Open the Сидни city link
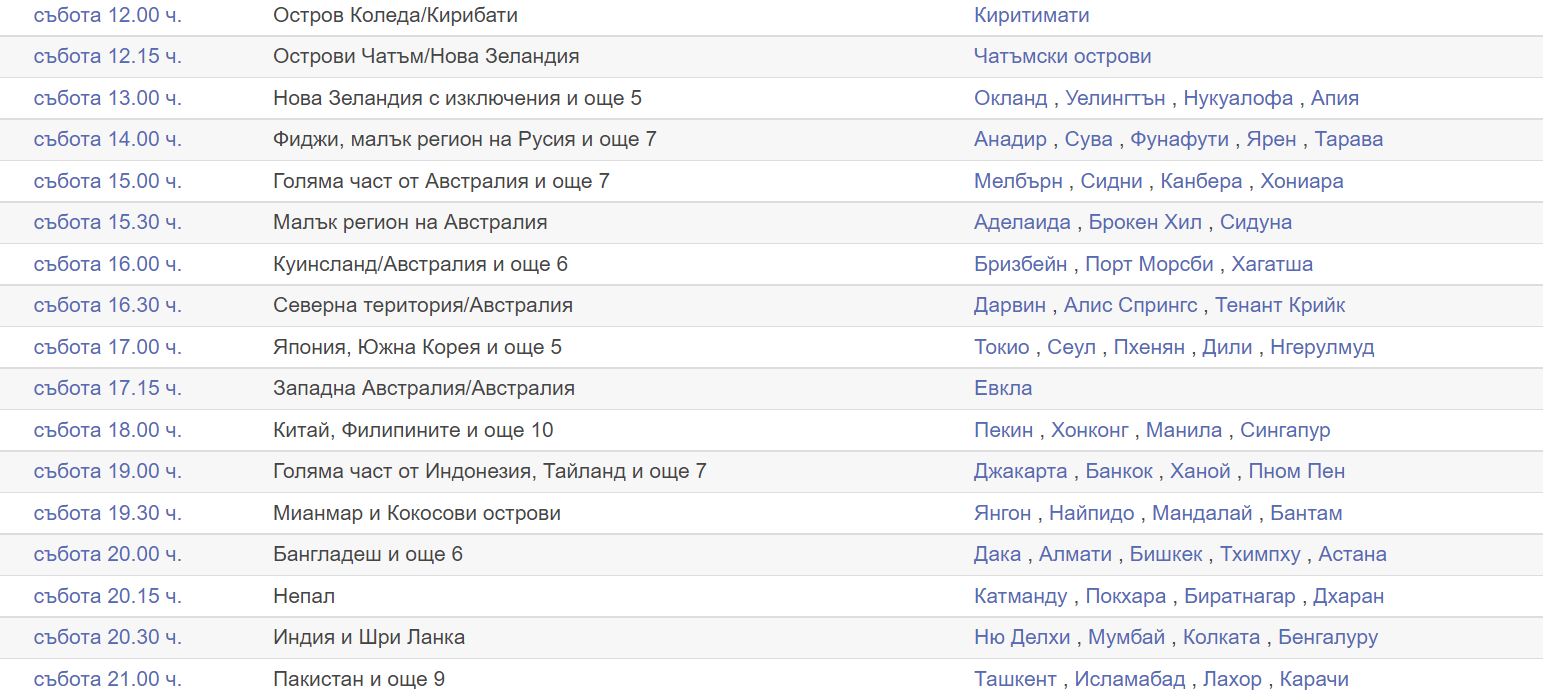1543x696 pixels. [1114, 182]
